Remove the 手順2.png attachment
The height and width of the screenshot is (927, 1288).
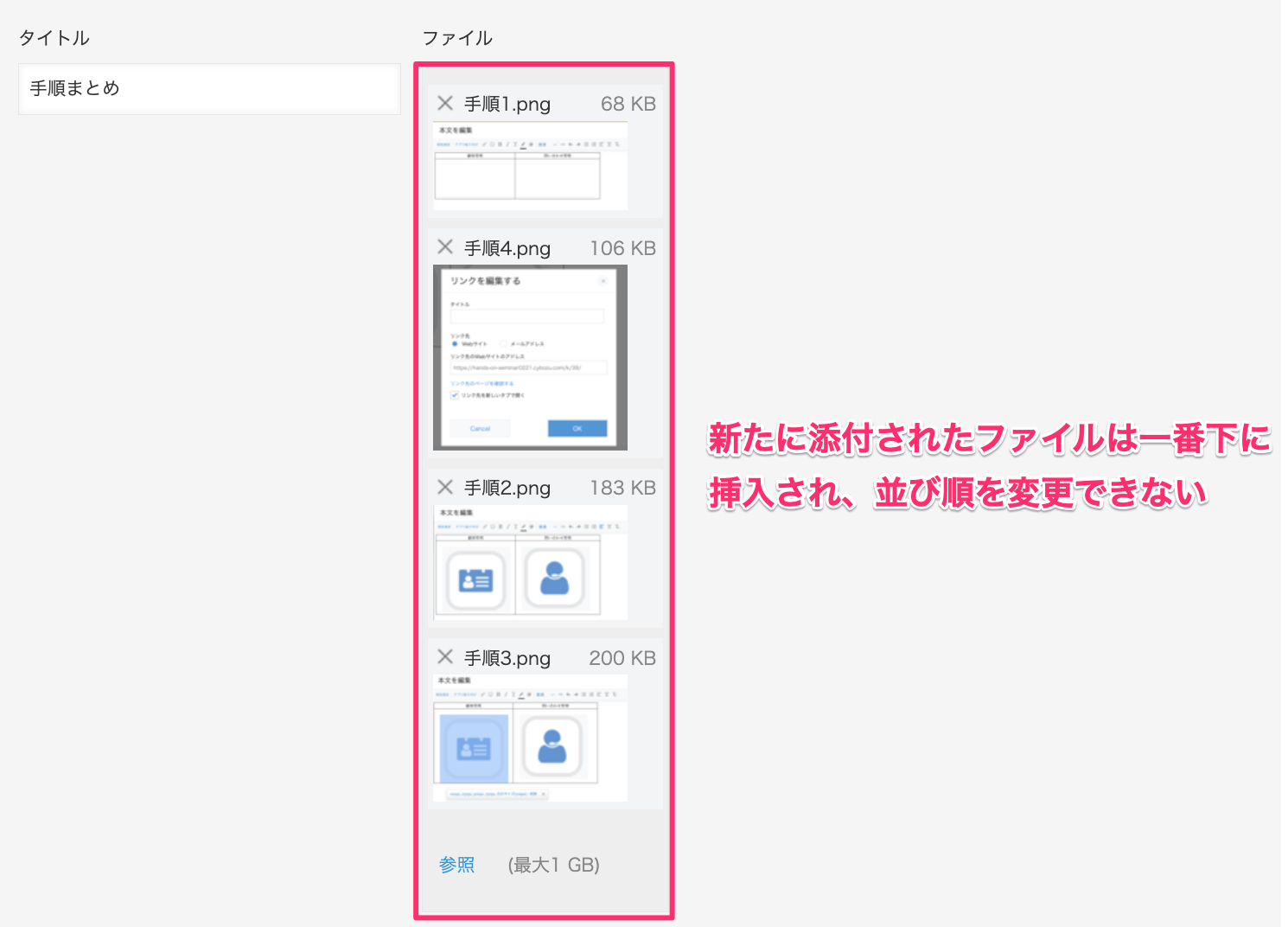[x=445, y=487]
